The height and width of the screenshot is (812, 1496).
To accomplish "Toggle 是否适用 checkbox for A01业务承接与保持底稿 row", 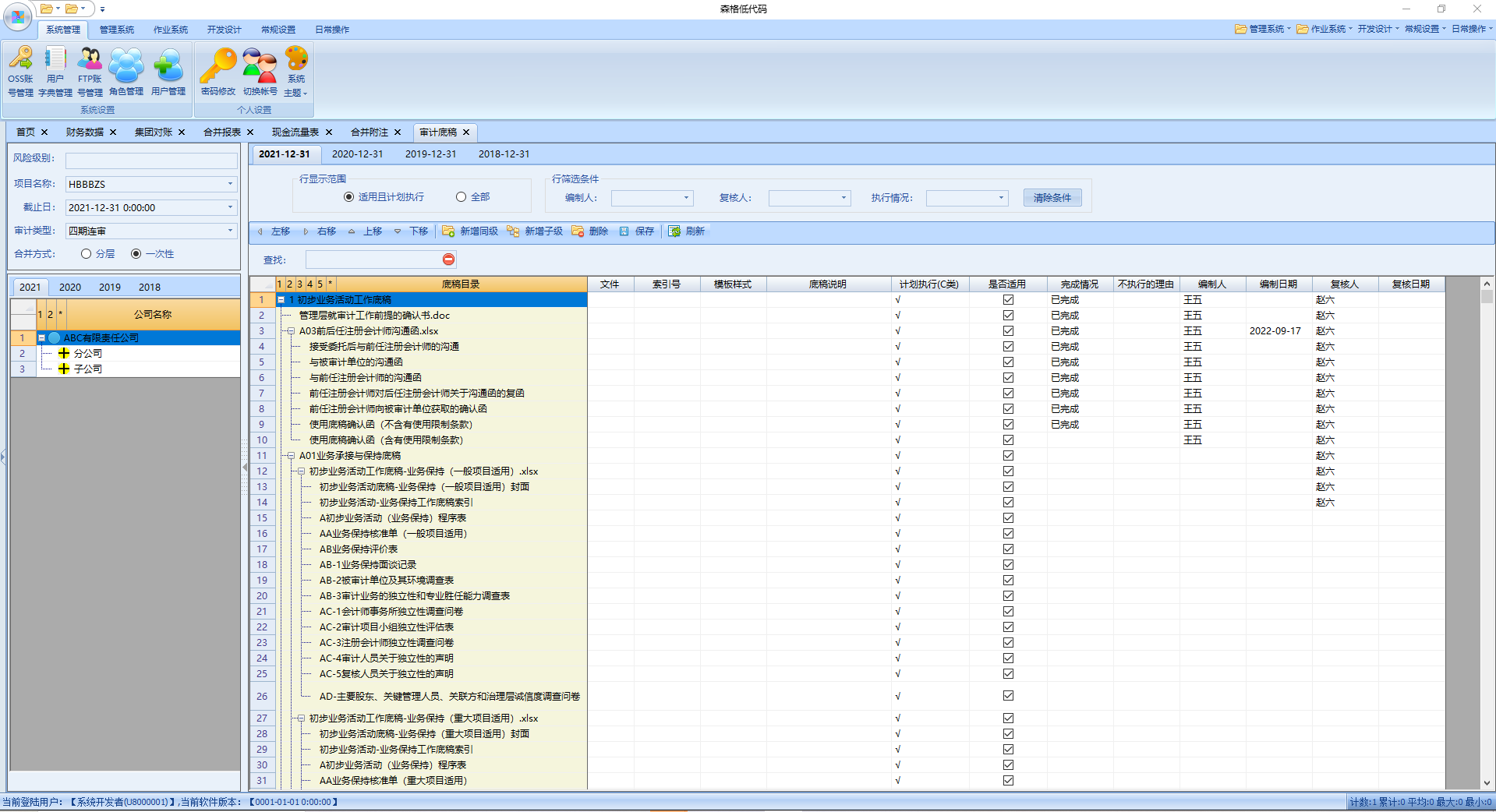I will 1008,456.
